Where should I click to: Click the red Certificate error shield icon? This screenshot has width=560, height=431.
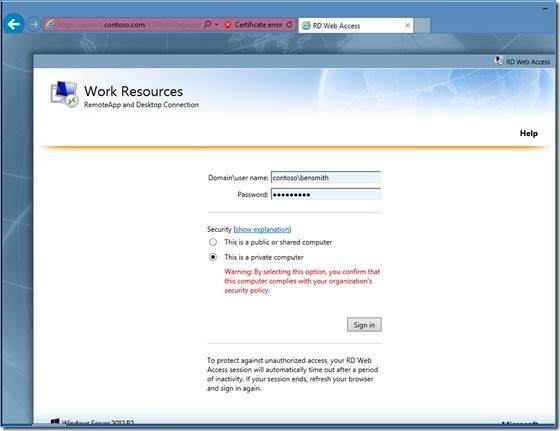[228, 25]
